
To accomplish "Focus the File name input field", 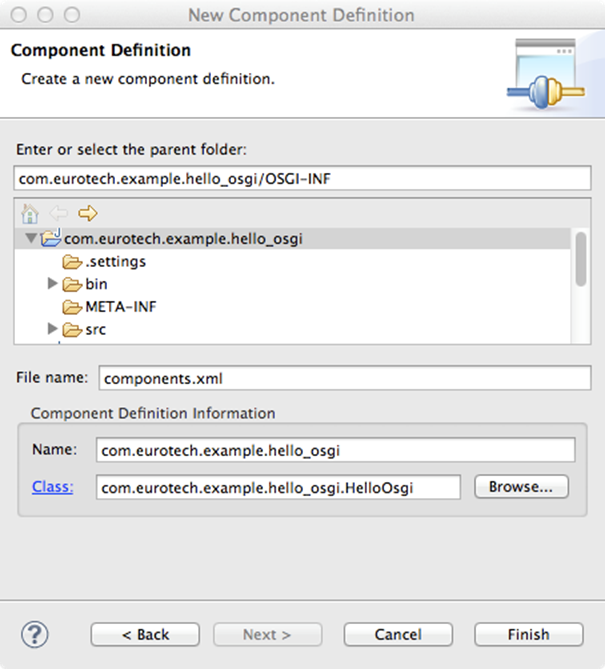I will [345, 378].
